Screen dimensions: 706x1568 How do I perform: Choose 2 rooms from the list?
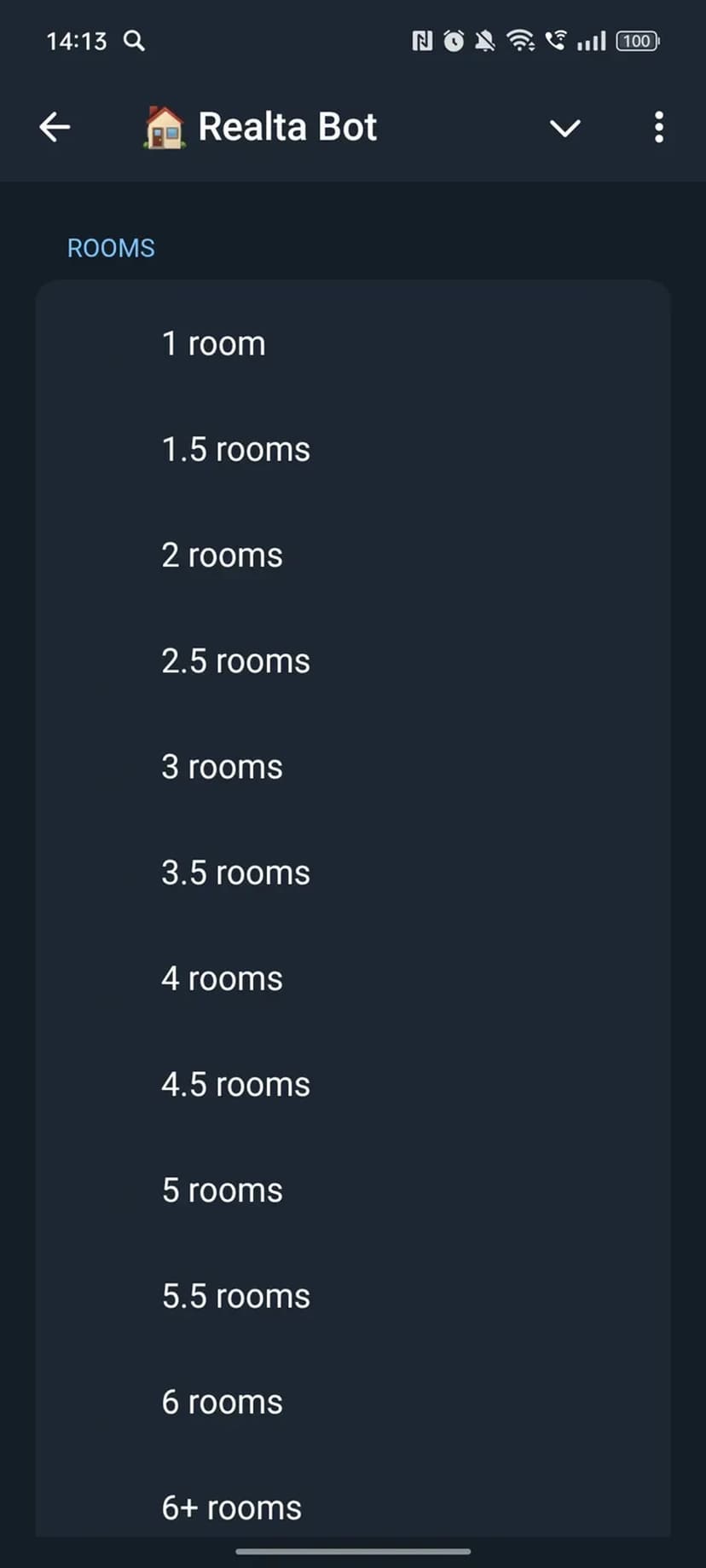click(223, 556)
